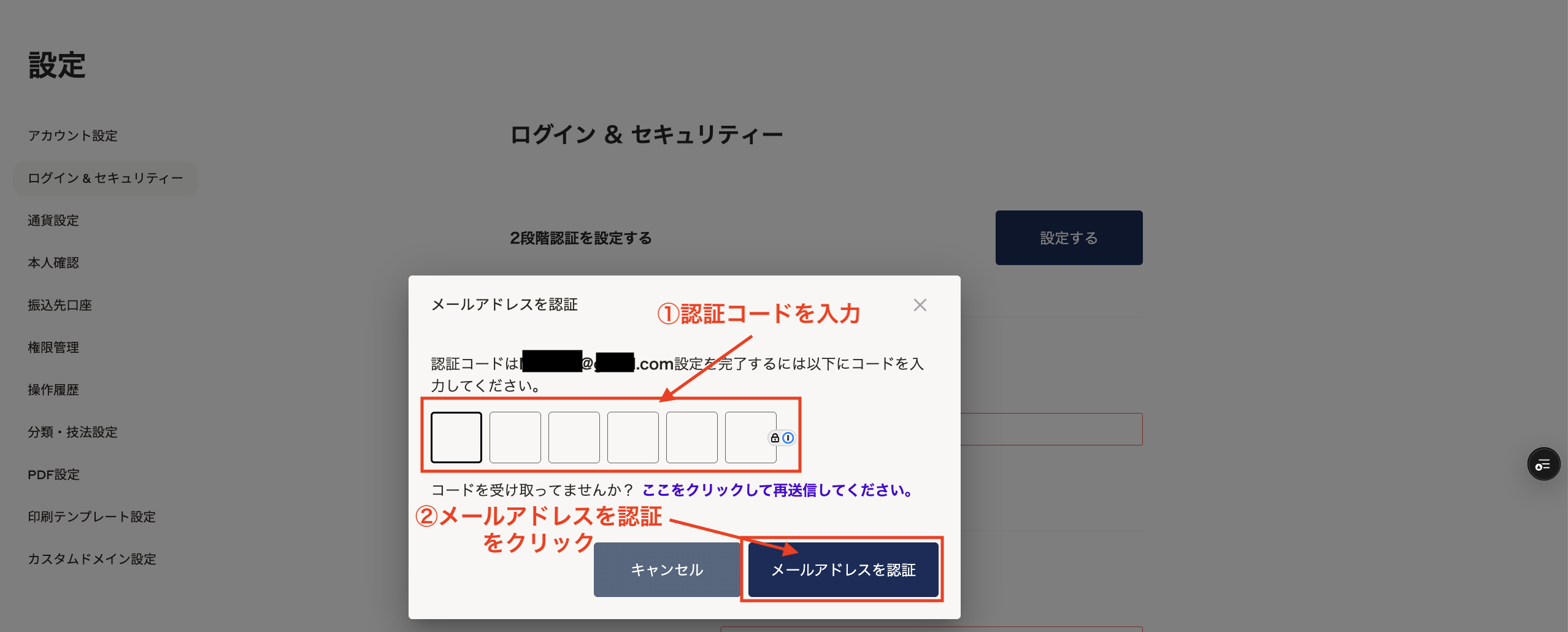Click the メールアドレスを認証 button
Viewport: 1568px width, 632px height.
click(843, 569)
